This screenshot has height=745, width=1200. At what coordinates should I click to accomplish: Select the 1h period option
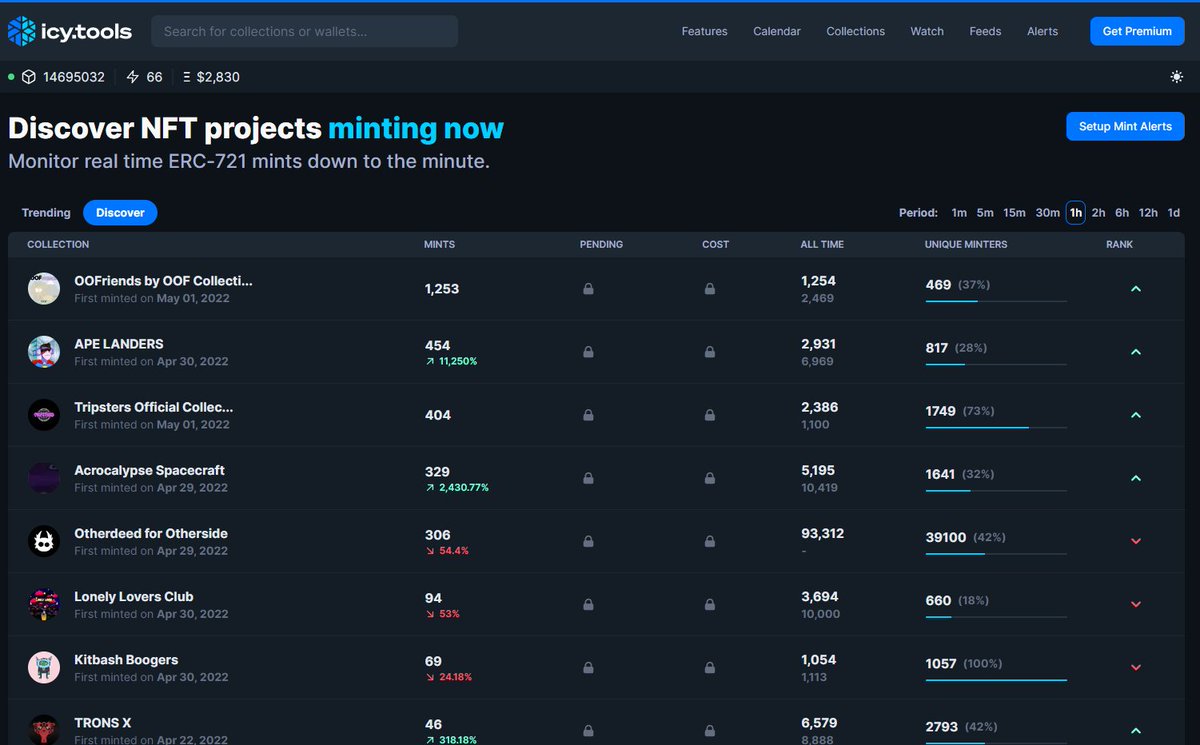(x=1076, y=213)
